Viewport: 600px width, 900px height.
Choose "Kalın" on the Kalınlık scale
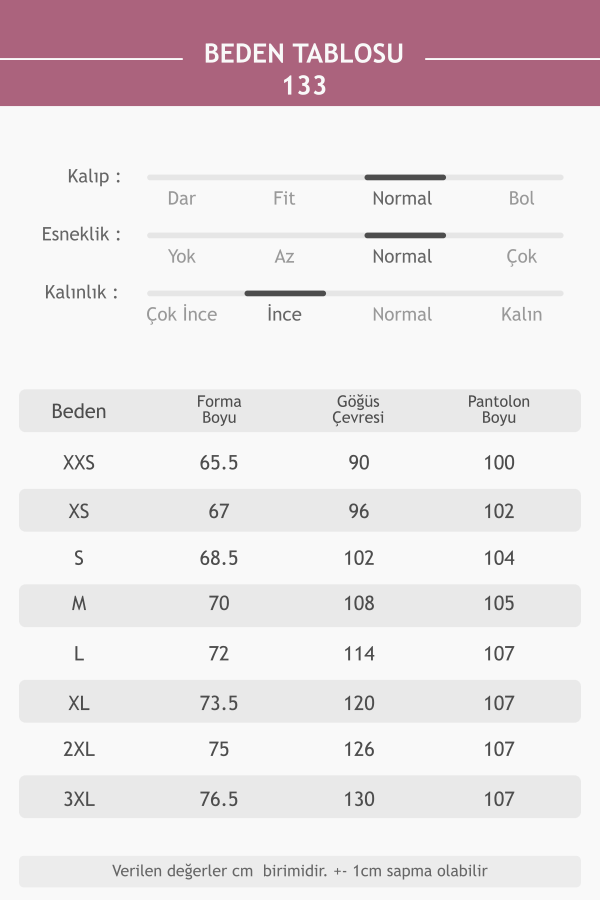(521, 314)
